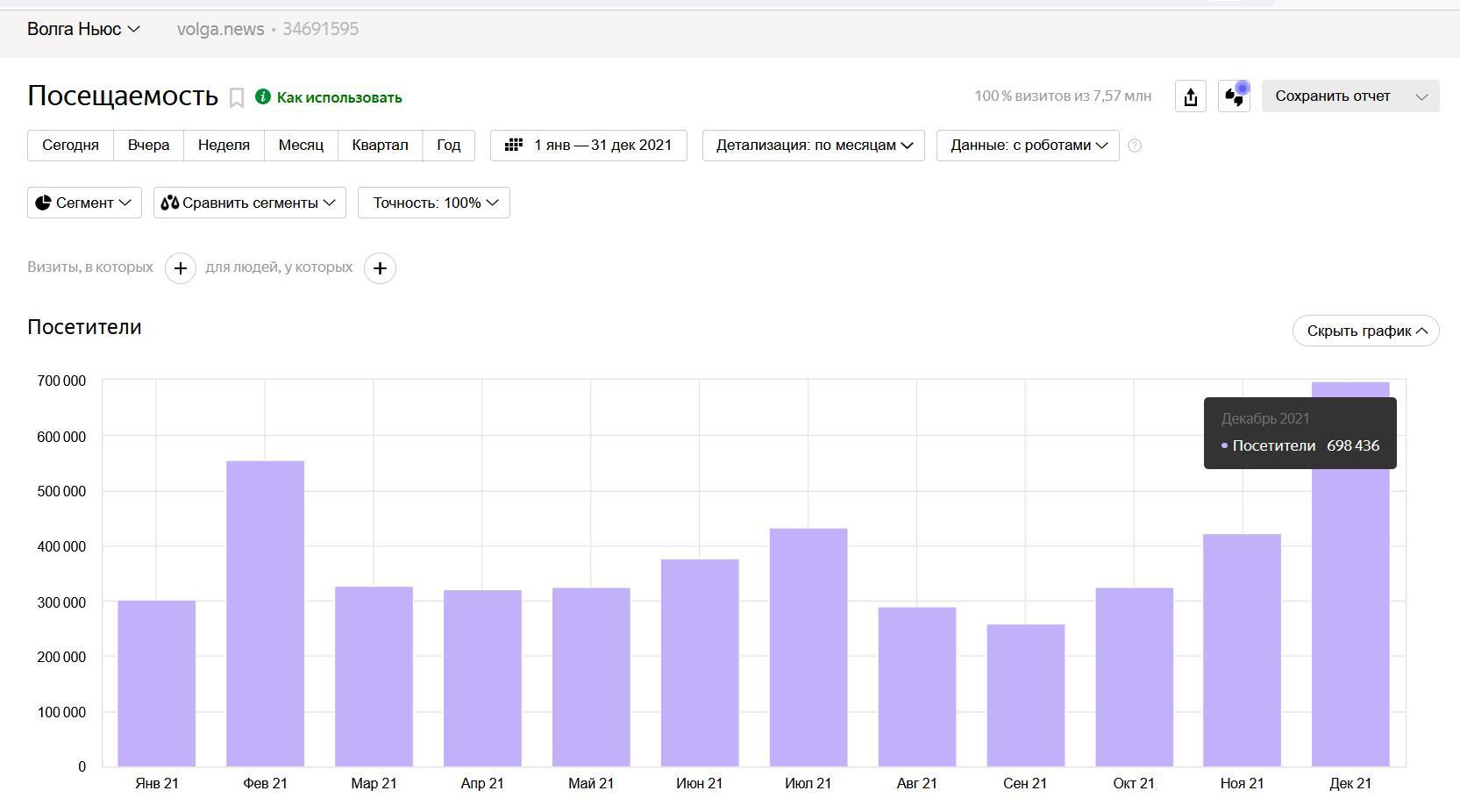Image resolution: width=1460 pixels, height=812 pixels.
Task: Click the Окт 21 bar in the chart
Action: click(x=1135, y=677)
